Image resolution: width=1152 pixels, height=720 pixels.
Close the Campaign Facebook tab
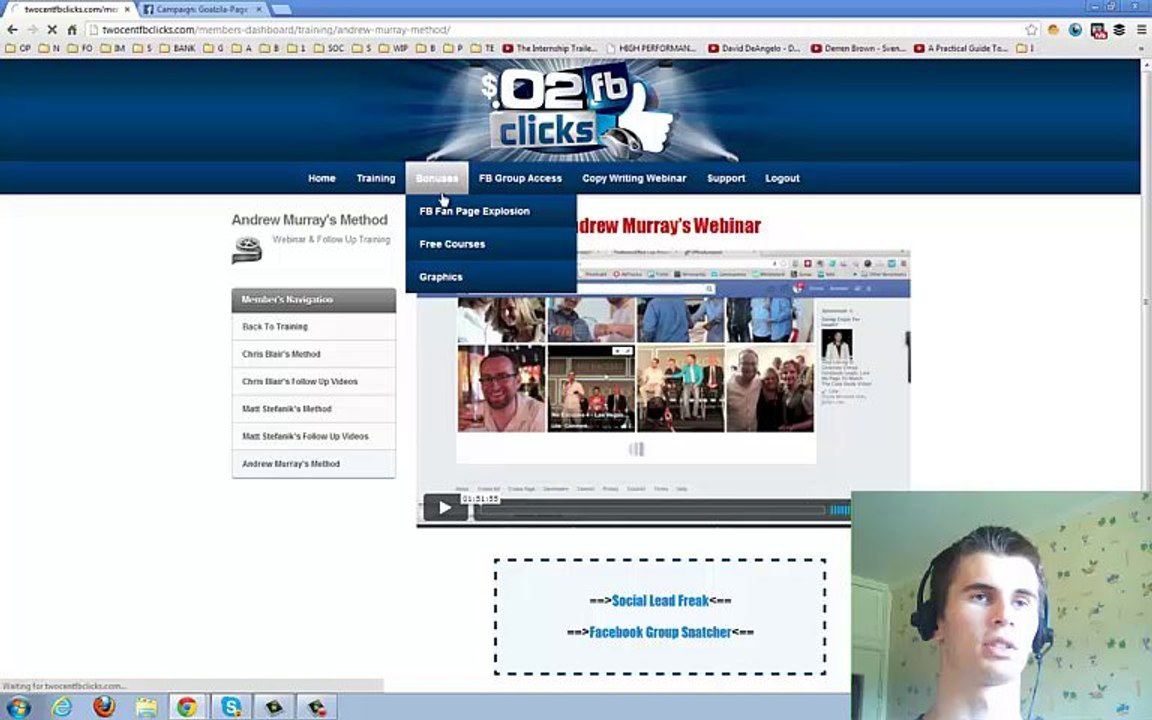(x=259, y=10)
